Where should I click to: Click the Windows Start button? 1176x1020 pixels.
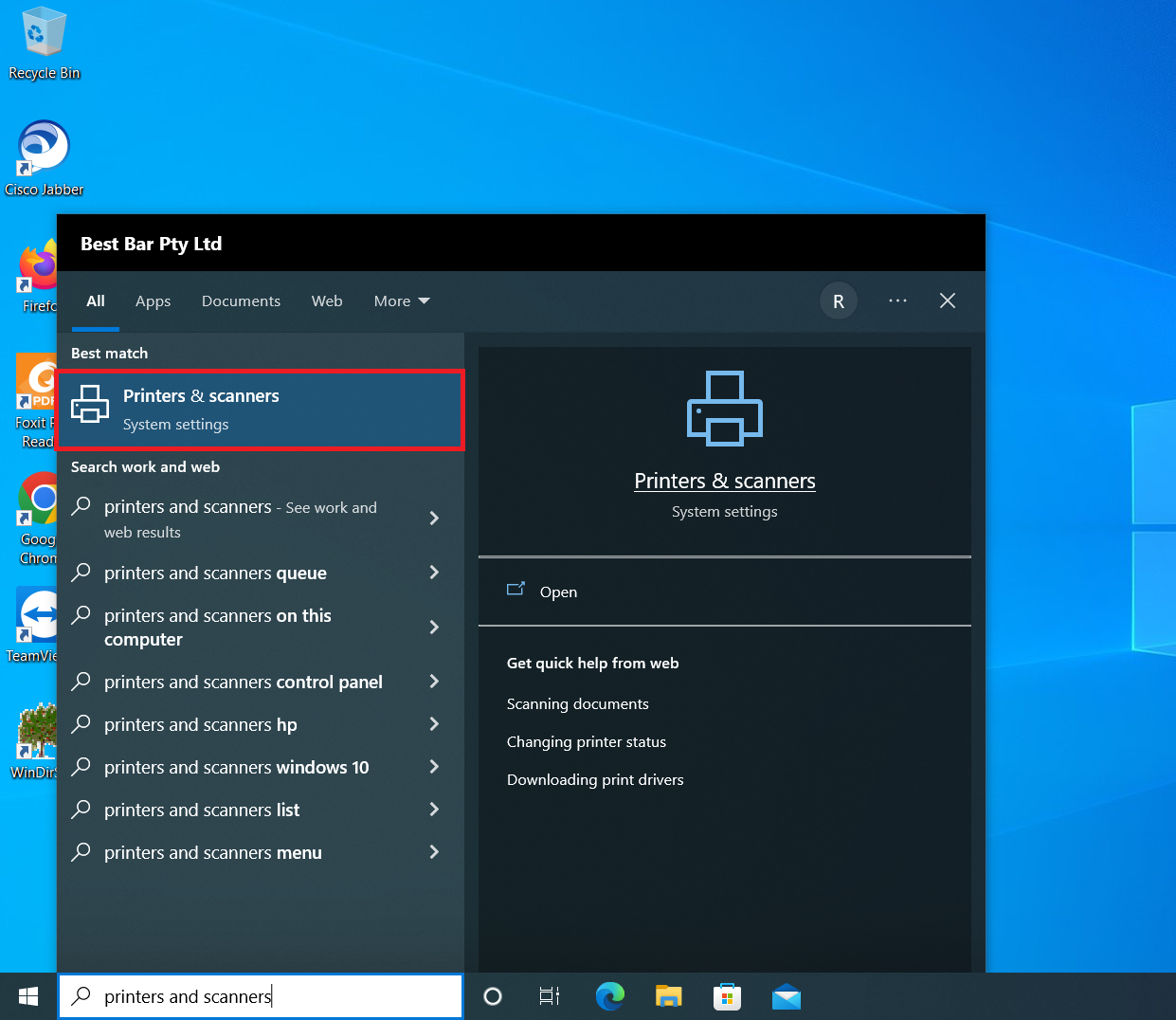28,996
